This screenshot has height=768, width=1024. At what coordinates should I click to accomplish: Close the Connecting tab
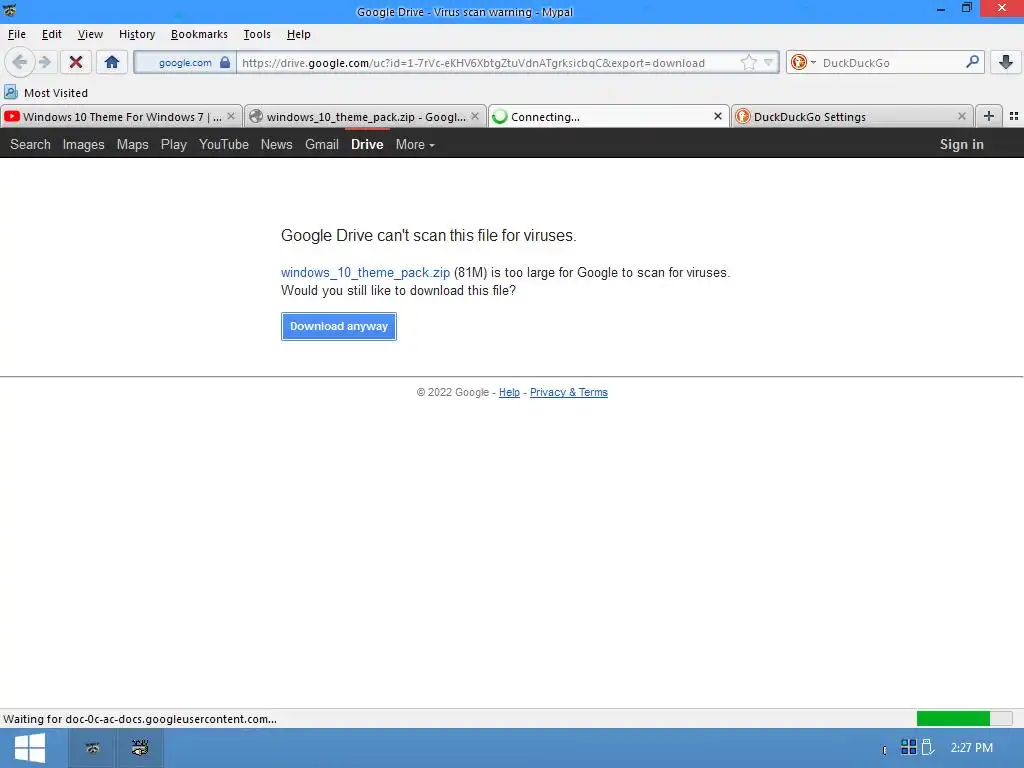click(x=718, y=116)
